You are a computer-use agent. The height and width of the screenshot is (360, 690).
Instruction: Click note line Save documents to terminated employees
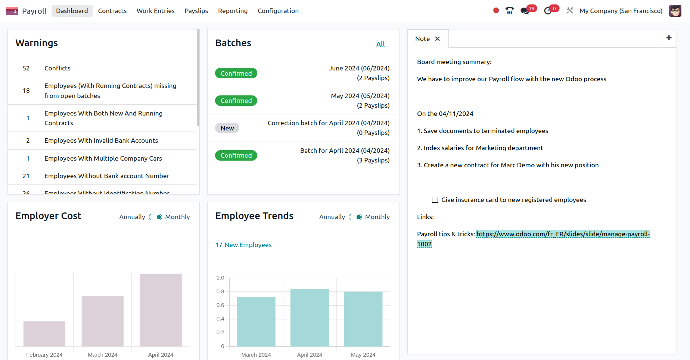coord(482,131)
